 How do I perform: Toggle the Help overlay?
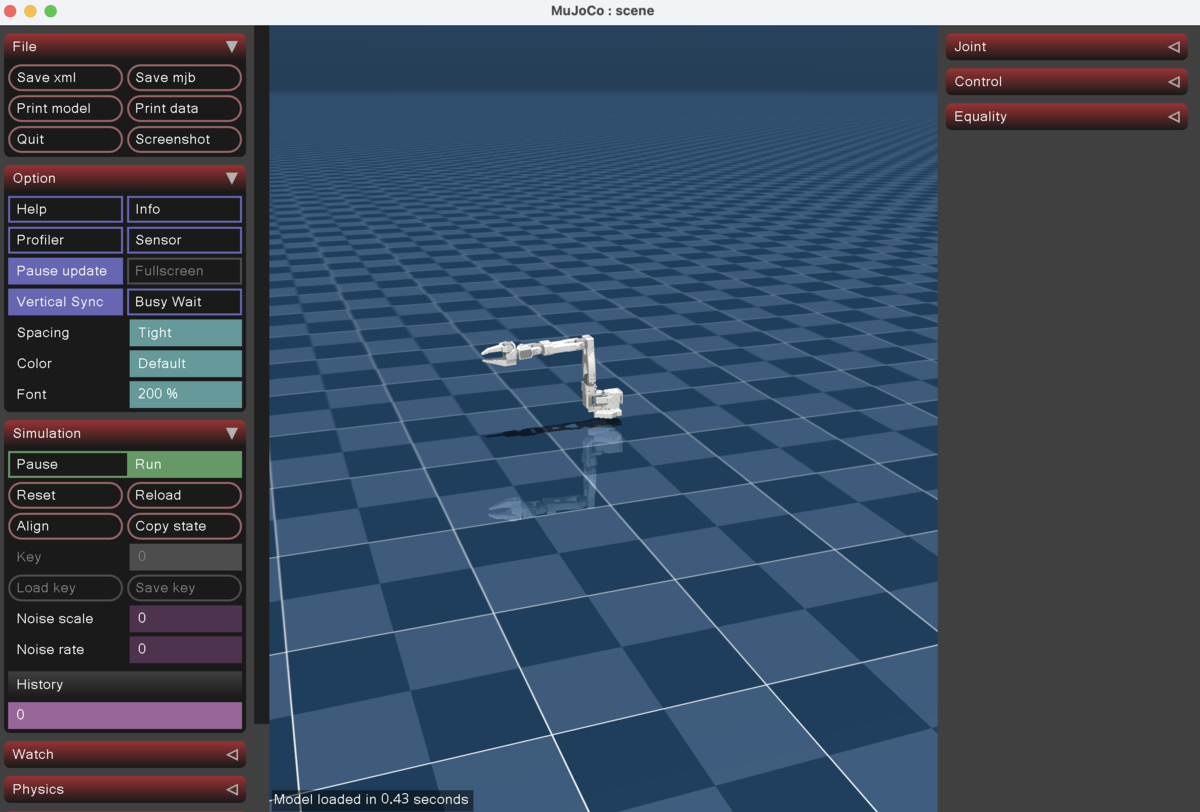[65, 209]
